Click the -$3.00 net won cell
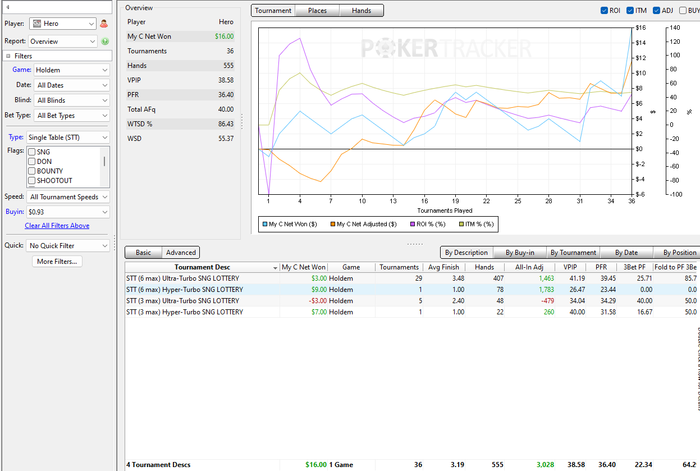This screenshot has height=471, width=700. click(x=318, y=301)
